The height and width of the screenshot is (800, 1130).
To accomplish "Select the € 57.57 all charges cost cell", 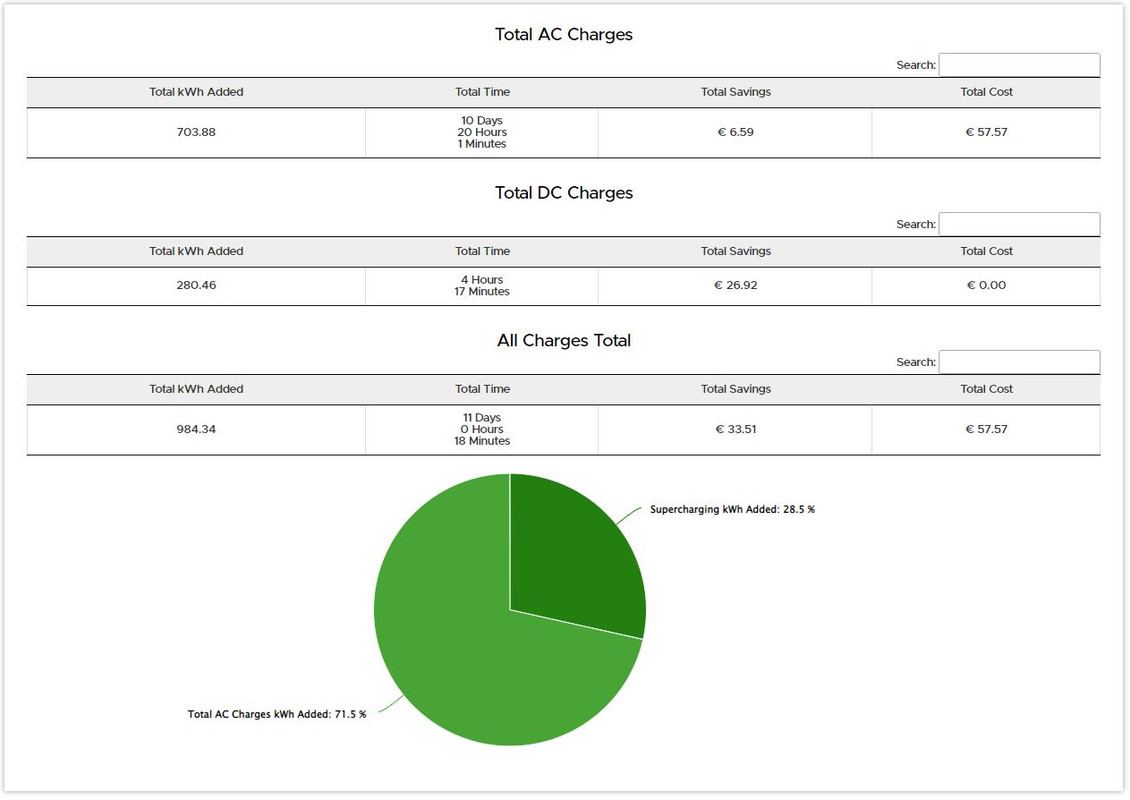I will coord(986,430).
